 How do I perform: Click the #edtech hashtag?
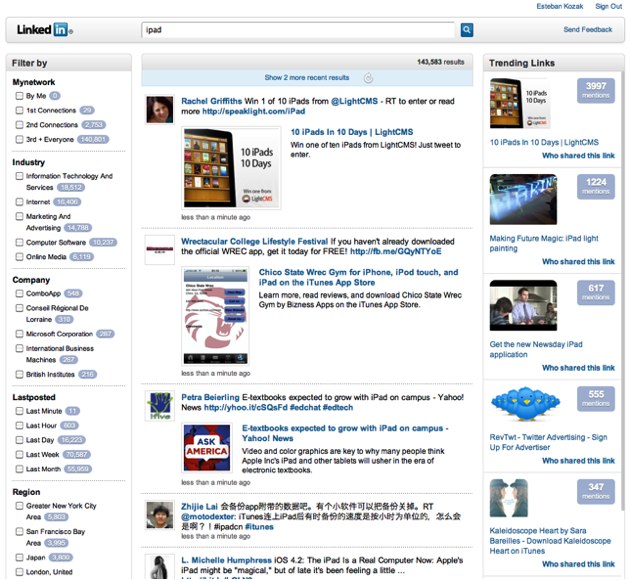(338, 407)
